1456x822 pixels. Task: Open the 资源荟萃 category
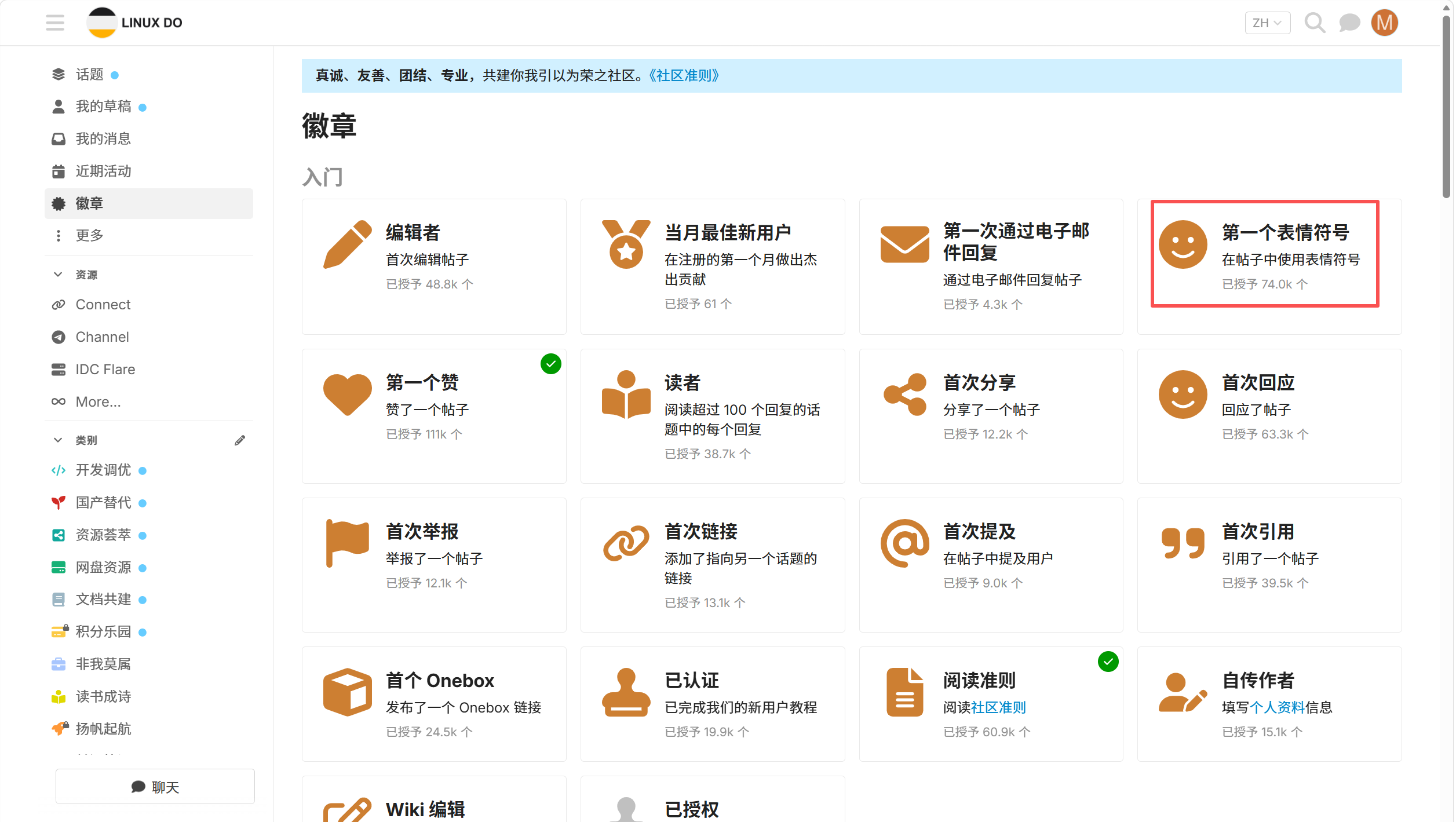pos(148,535)
